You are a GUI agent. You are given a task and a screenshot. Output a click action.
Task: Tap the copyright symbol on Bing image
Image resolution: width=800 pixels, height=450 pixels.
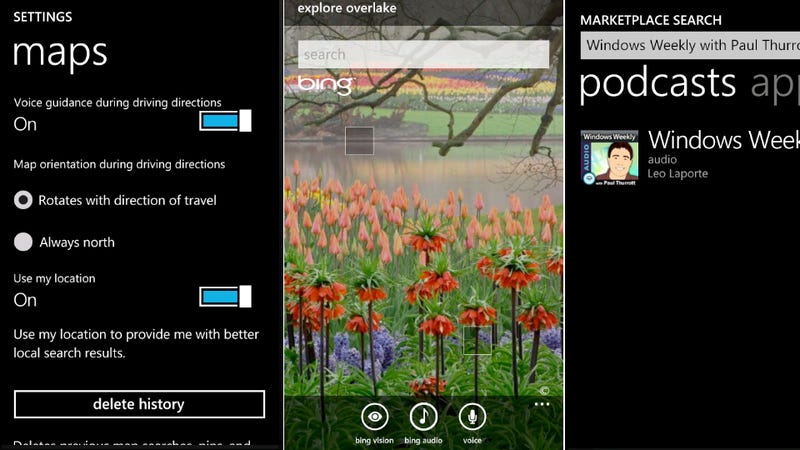coord(544,391)
